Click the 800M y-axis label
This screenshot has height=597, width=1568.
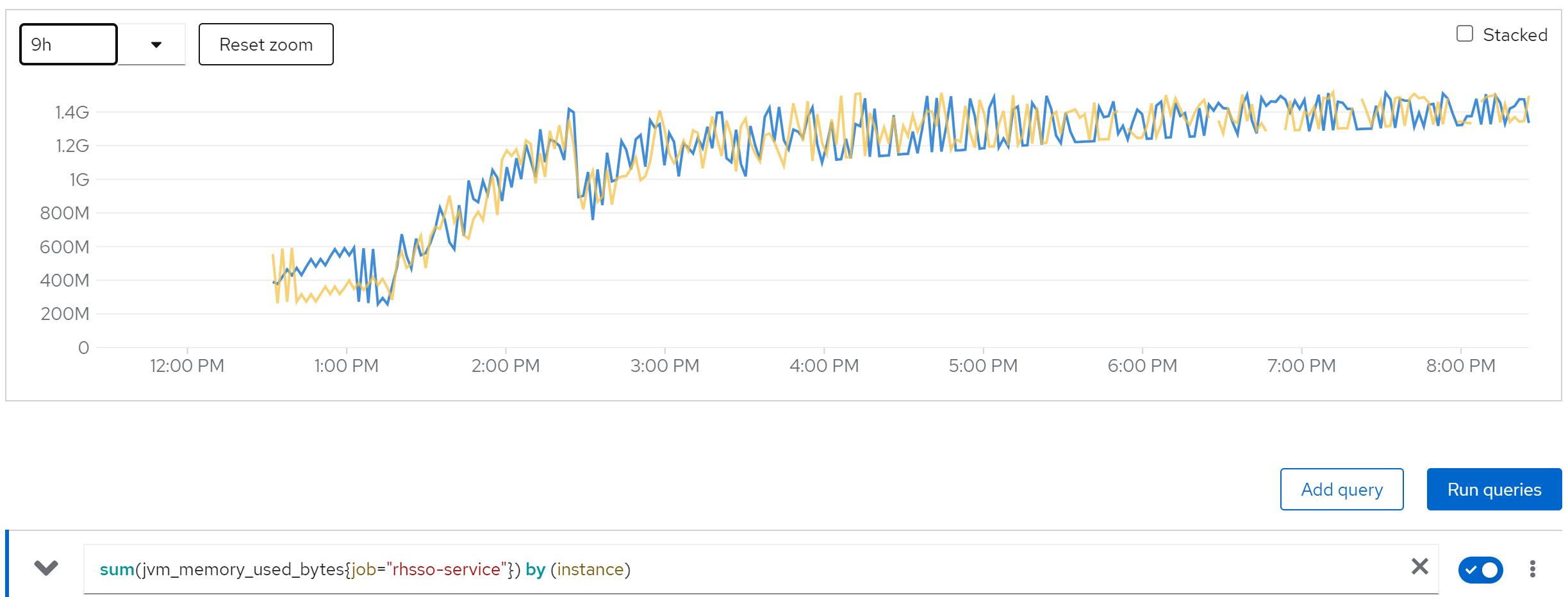(x=65, y=213)
